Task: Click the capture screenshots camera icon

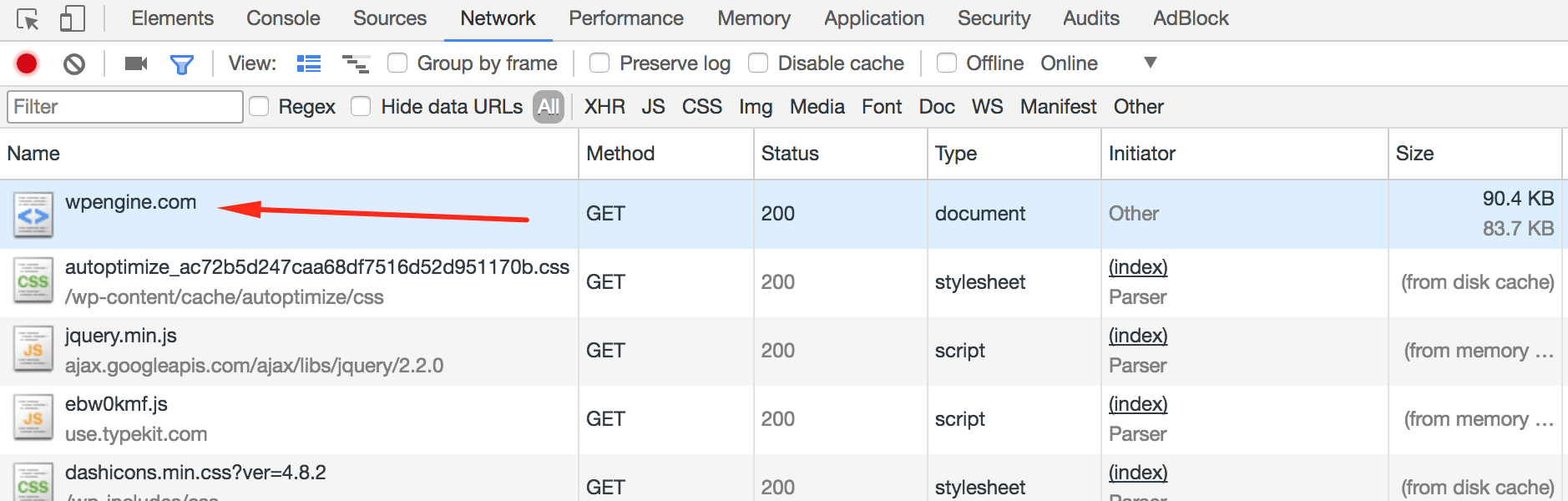Action: [x=135, y=63]
